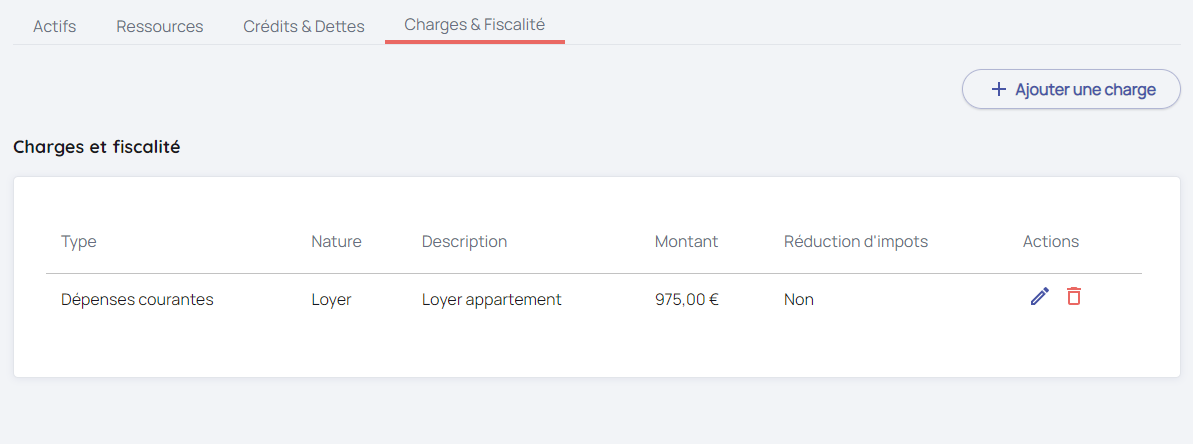
Task: Click the Loyer appartement description
Action: (x=492, y=299)
